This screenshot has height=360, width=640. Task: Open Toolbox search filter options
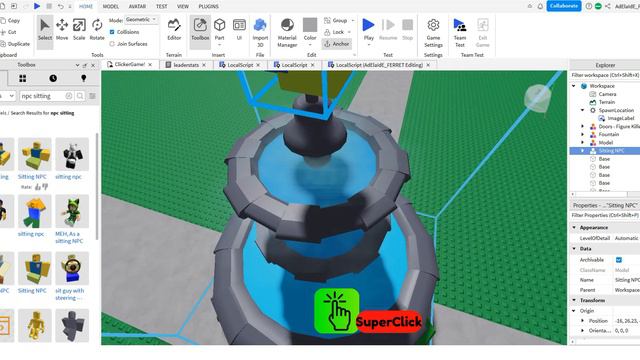93,96
